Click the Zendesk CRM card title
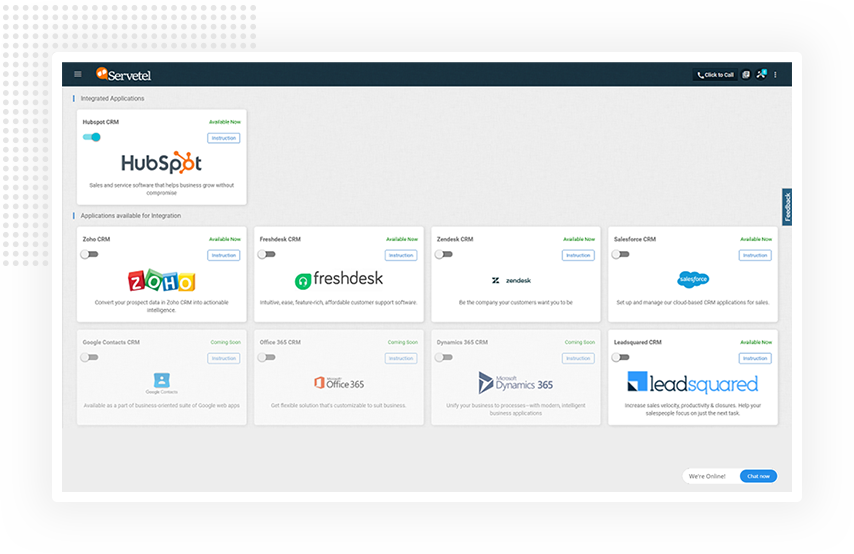Screen dimensions: 854x554 (455, 239)
